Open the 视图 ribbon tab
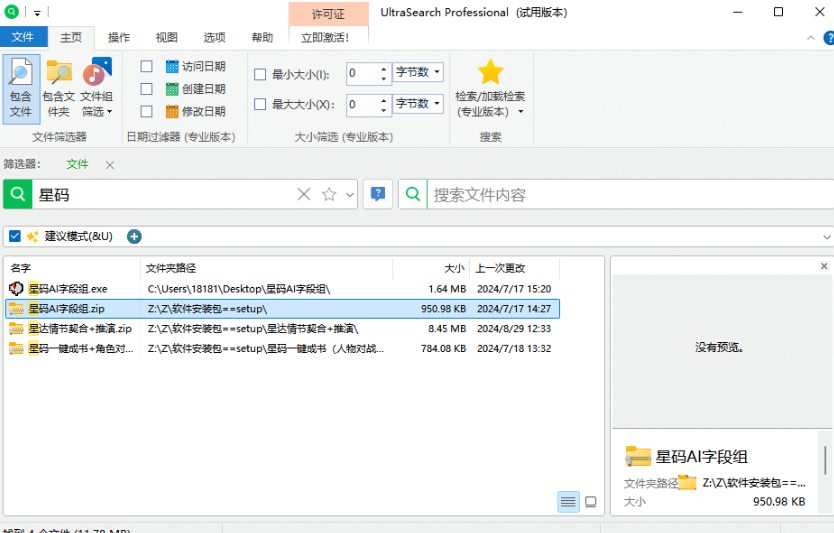The width and height of the screenshot is (834, 533). pos(167,37)
